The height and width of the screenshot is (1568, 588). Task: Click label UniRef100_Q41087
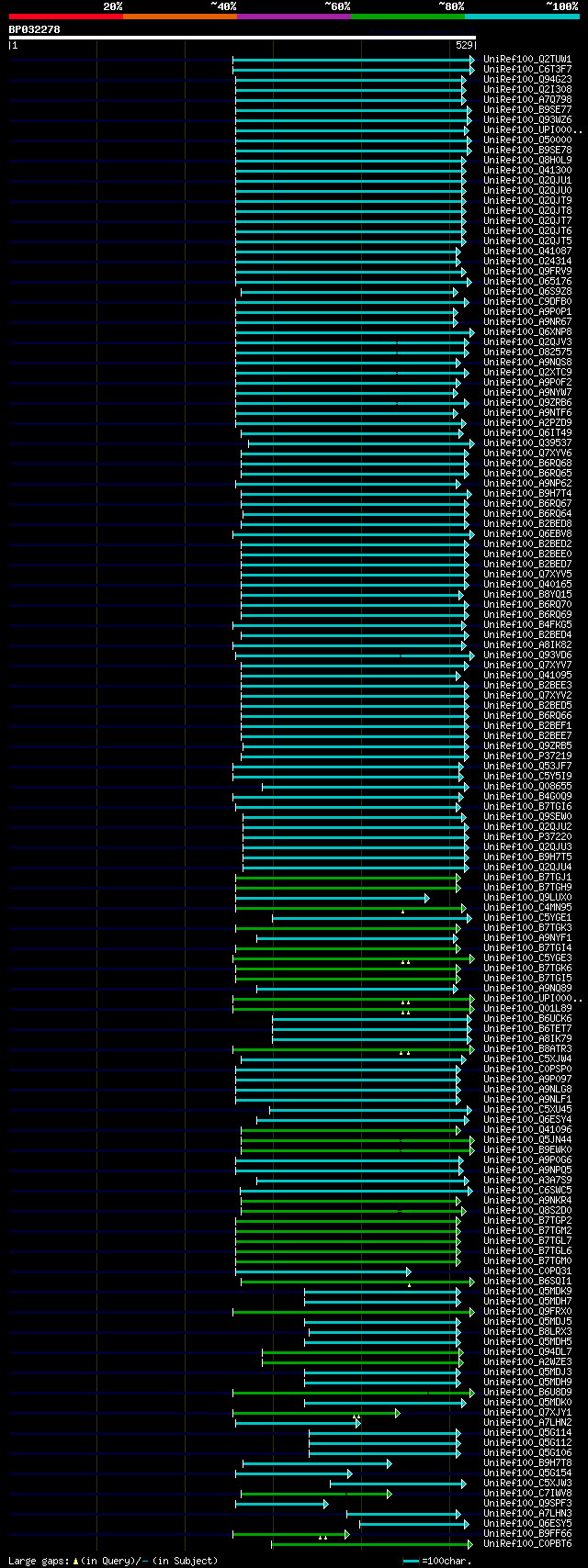coord(527,251)
